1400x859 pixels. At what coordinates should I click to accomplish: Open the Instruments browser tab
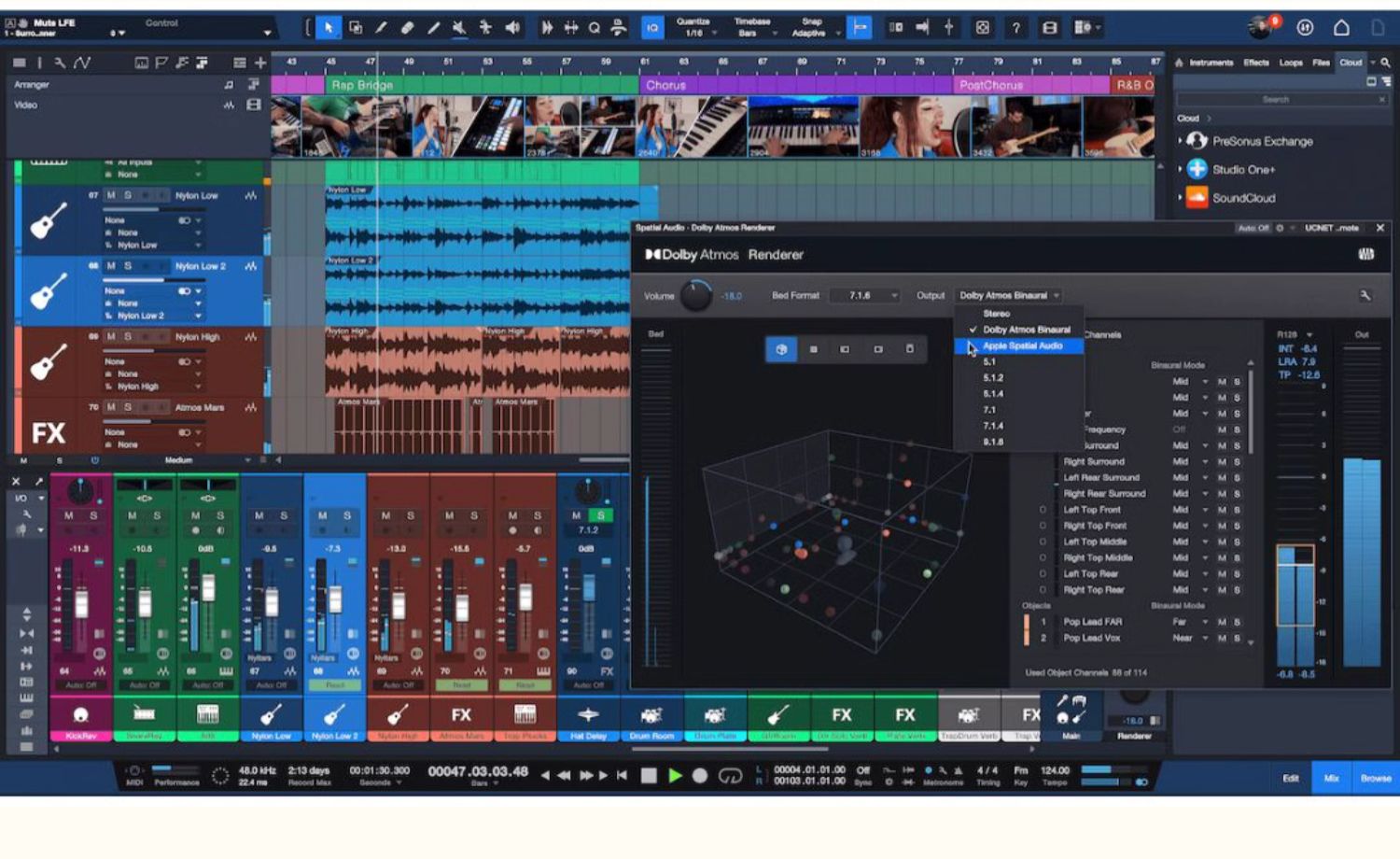pos(1211,63)
